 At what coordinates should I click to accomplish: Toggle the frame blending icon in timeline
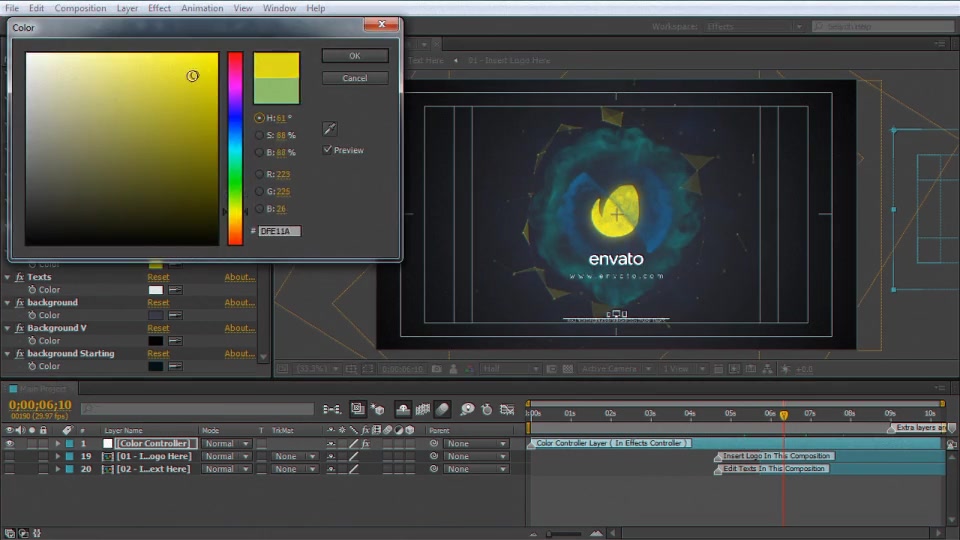tap(422, 409)
